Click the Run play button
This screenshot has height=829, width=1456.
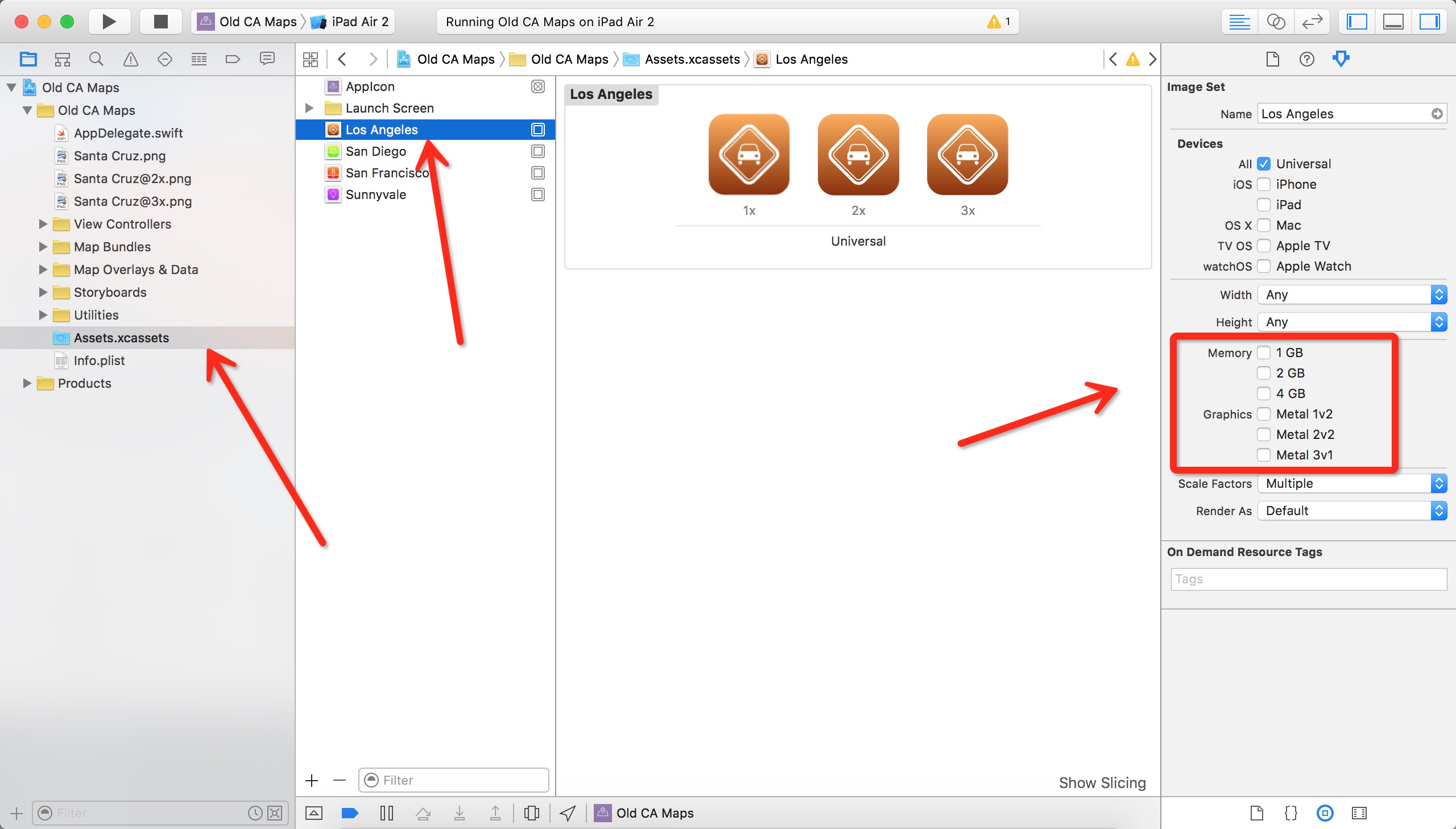click(109, 22)
